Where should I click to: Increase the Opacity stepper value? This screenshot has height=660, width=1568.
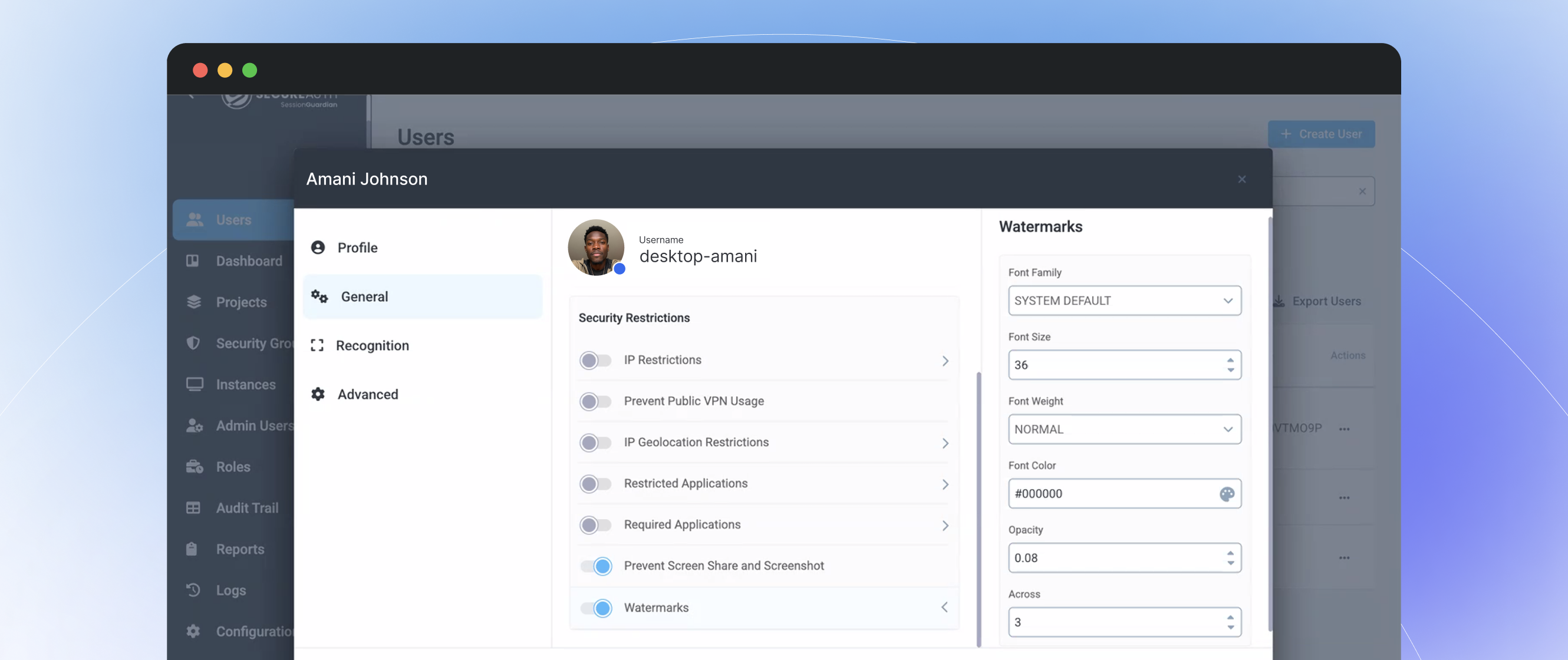click(1230, 553)
